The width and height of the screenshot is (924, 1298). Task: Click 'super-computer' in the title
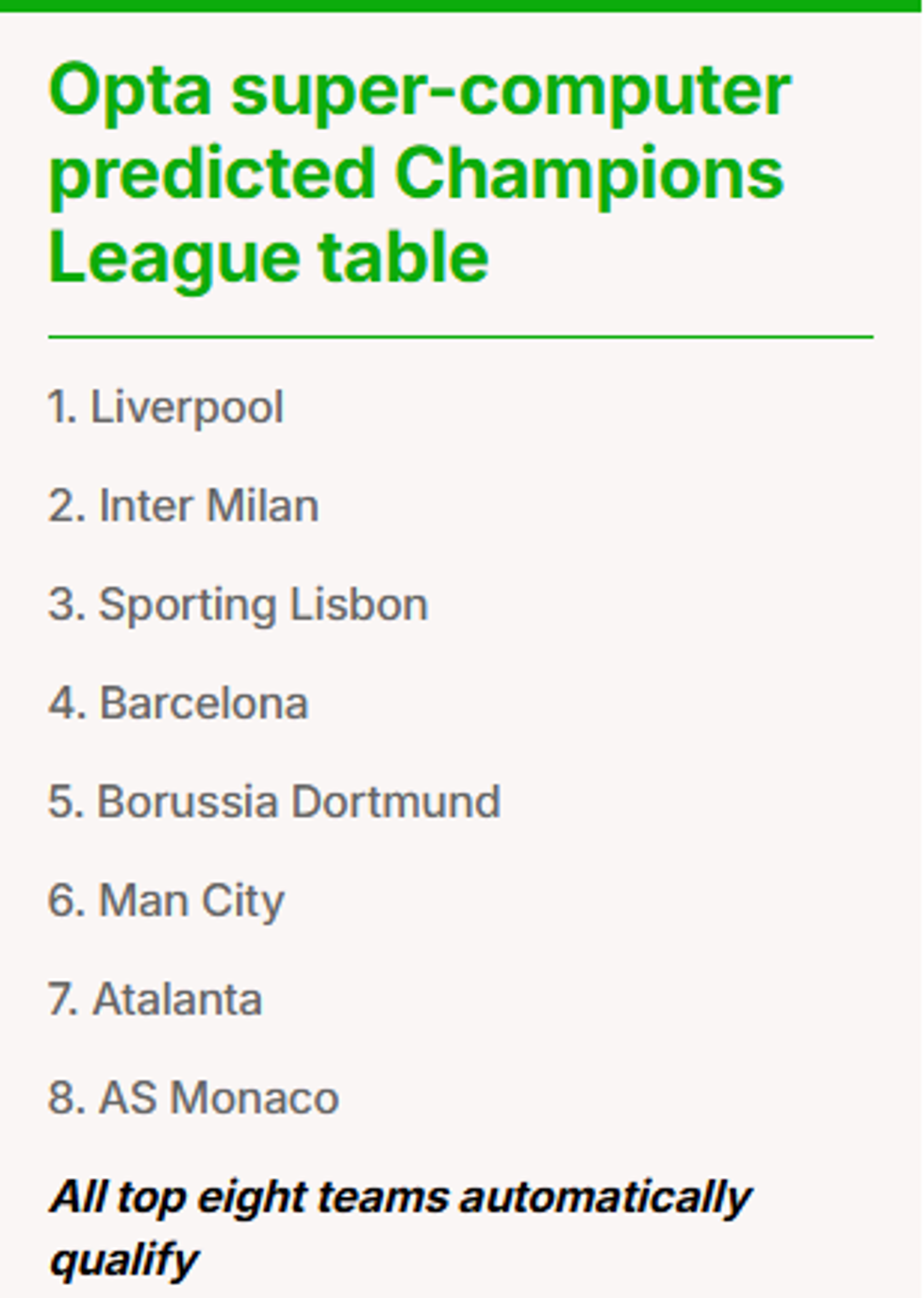pos(510,92)
